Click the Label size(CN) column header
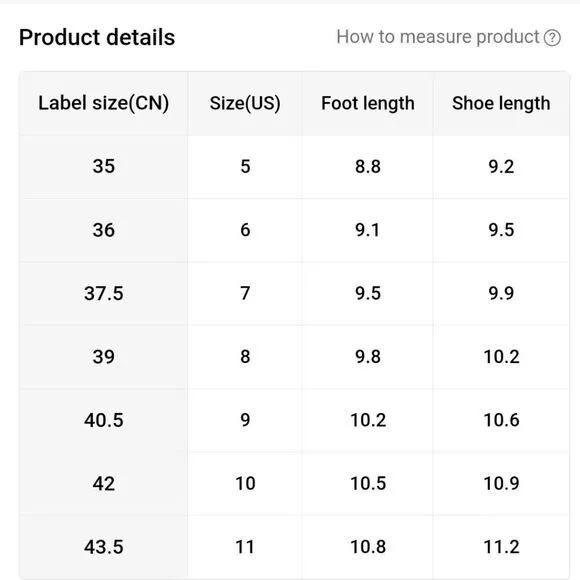 point(104,103)
